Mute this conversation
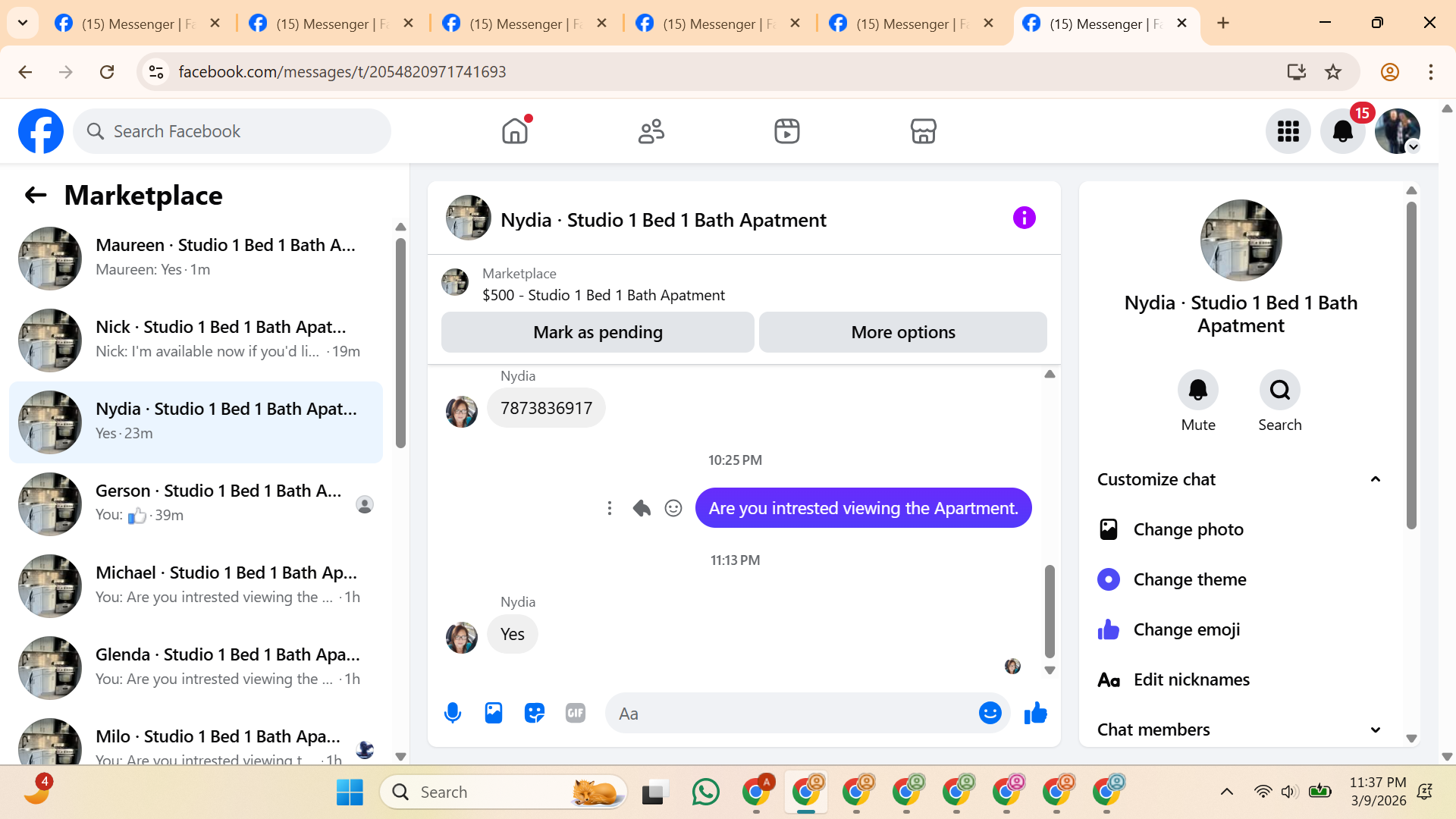1456x819 pixels. click(1197, 391)
